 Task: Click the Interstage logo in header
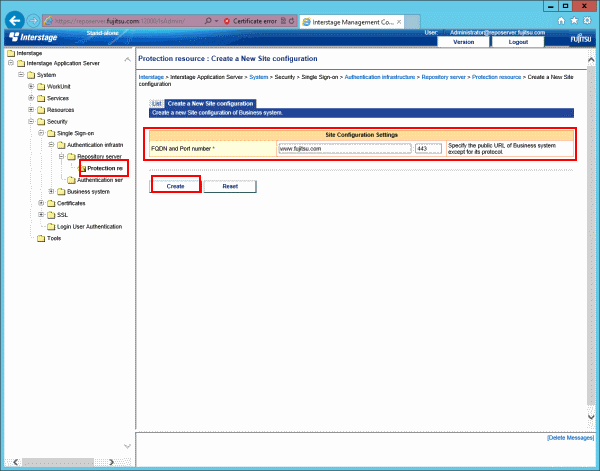pyautogui.click(x=33, y=37)
